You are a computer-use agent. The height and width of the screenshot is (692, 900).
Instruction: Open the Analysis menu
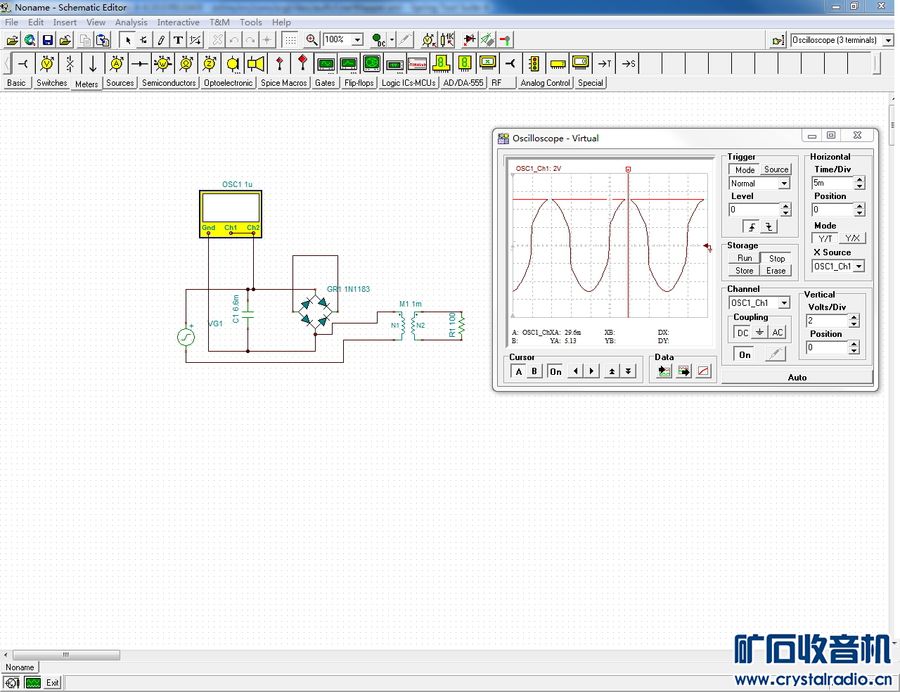pos(131,22)
